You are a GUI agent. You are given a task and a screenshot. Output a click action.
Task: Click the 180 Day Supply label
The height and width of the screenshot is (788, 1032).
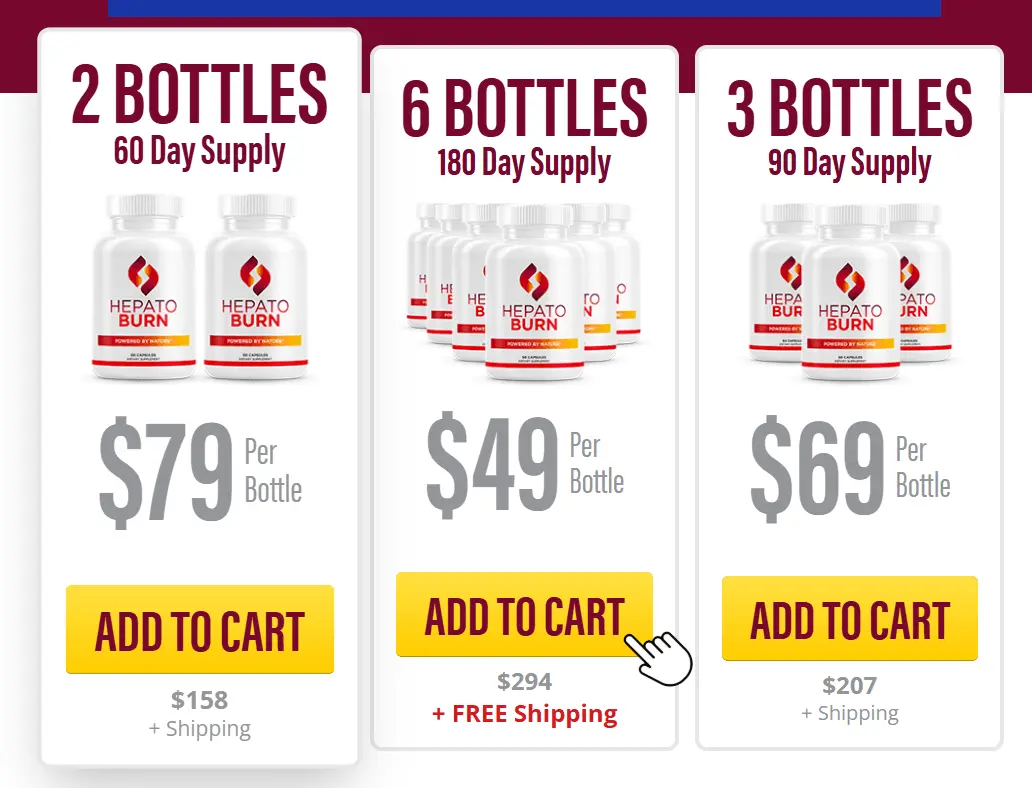[x=524, y=163]
